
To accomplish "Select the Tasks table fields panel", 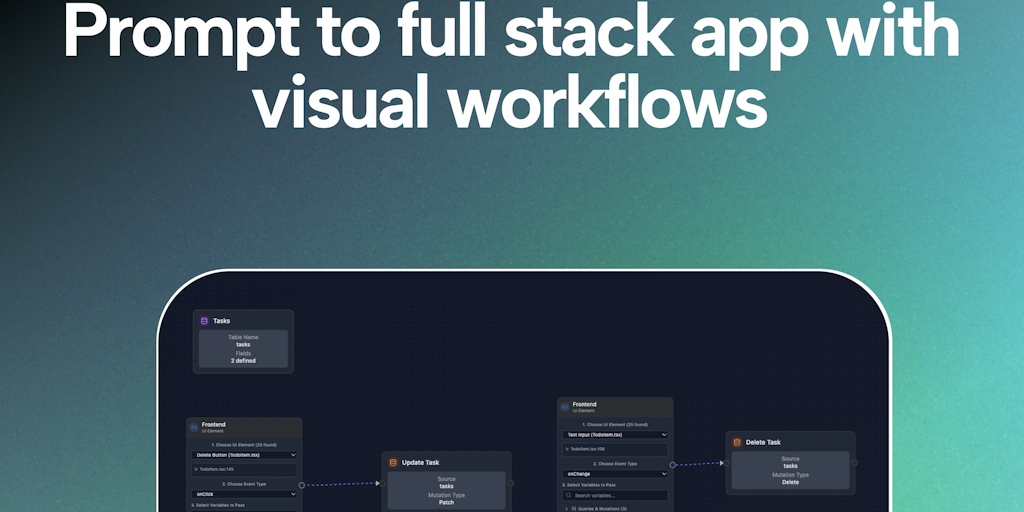I will pyautogui.click(x=243, y=349).
